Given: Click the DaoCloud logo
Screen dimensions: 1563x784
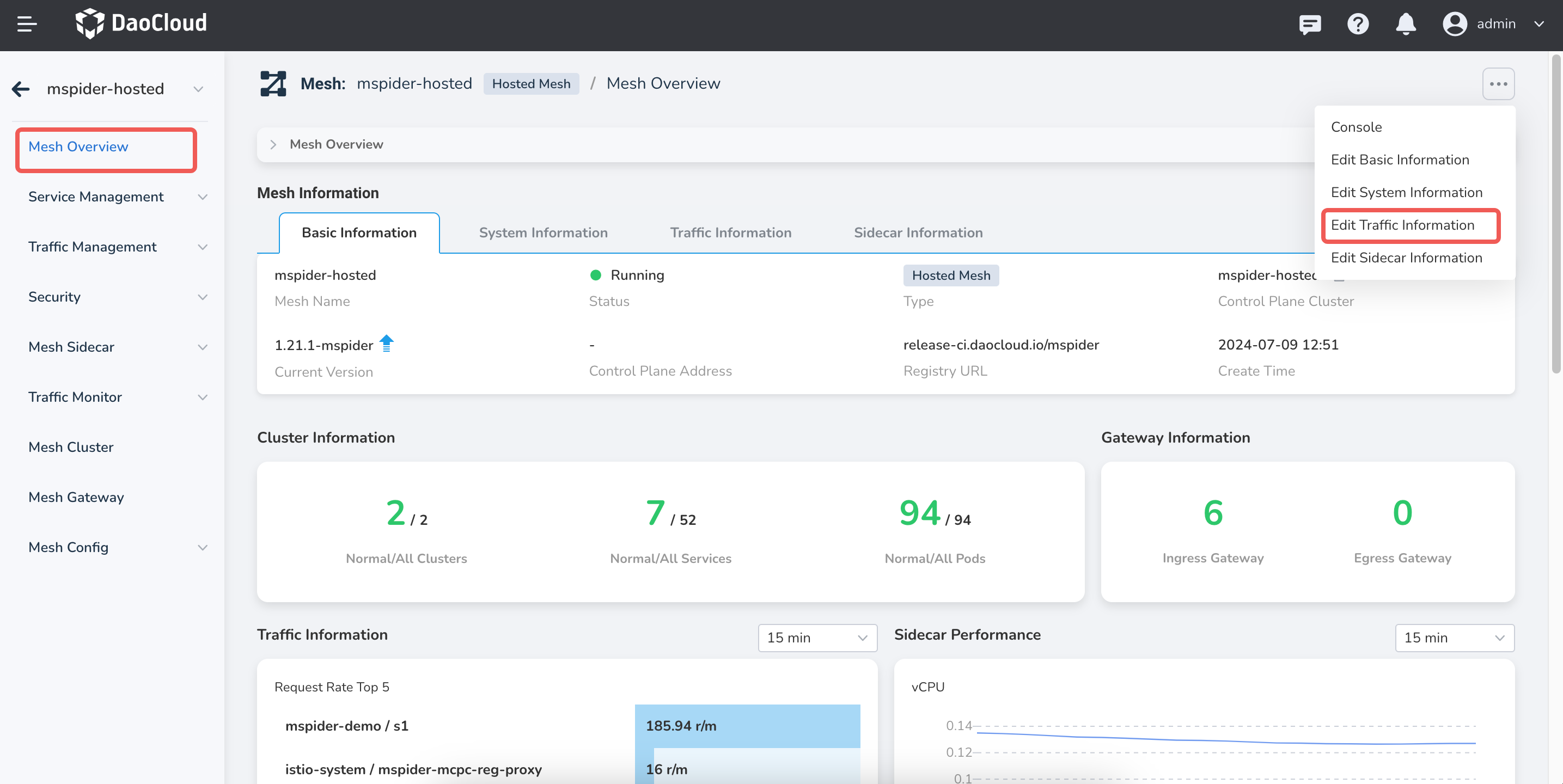Looking at the screenshot, I should point(141,23).
